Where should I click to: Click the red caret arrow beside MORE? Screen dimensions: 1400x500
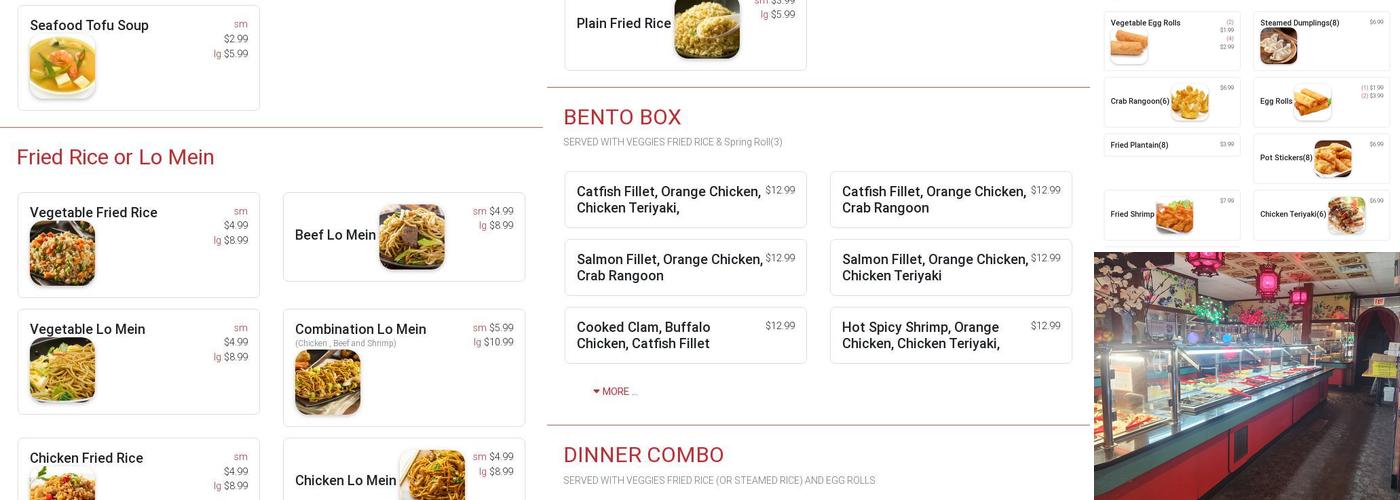pyautogui.click(x=597, y=392)
